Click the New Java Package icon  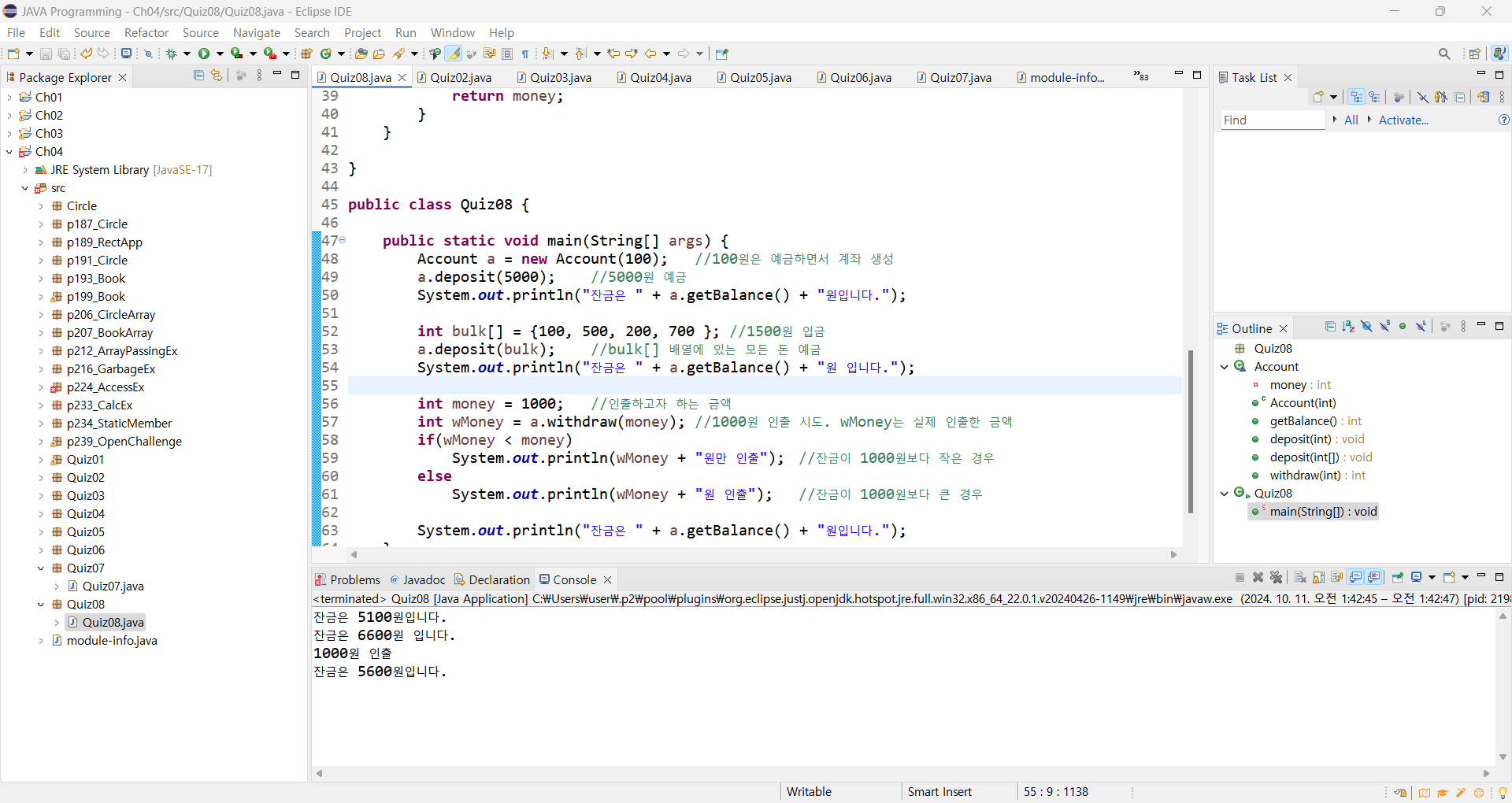pos(307,54)
